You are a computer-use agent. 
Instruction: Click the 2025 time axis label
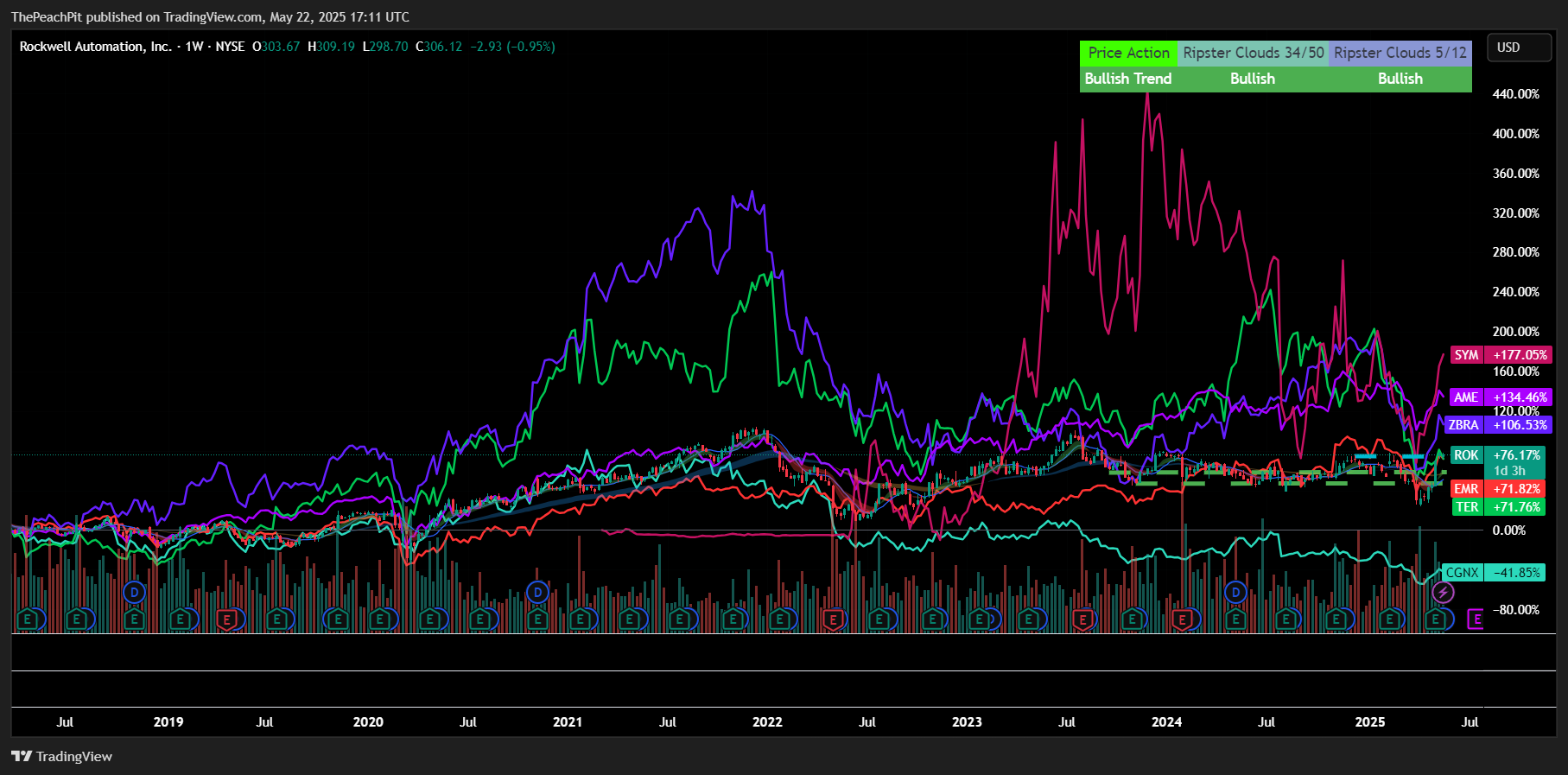pyautogui.click(x=1370, y=722)
